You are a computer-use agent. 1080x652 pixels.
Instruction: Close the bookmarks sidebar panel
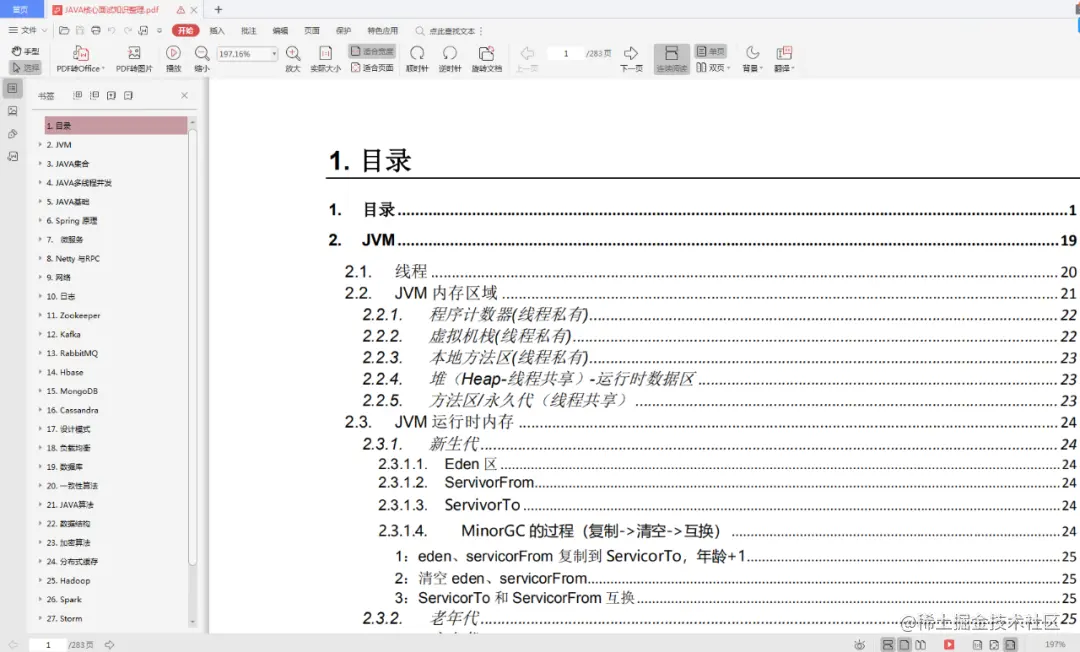tap(183, 95)
